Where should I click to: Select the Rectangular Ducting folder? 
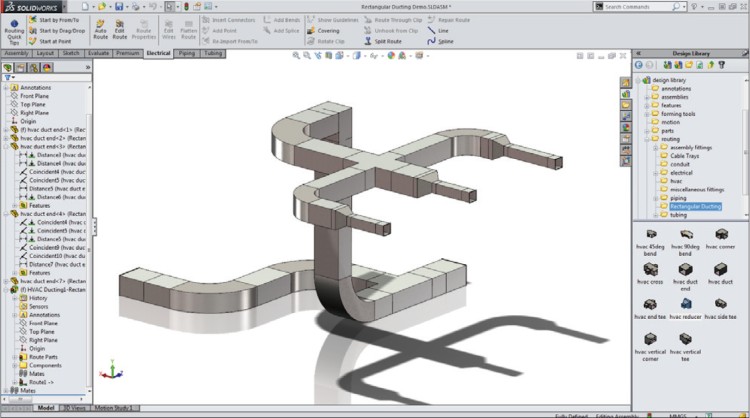pos(696,206)
